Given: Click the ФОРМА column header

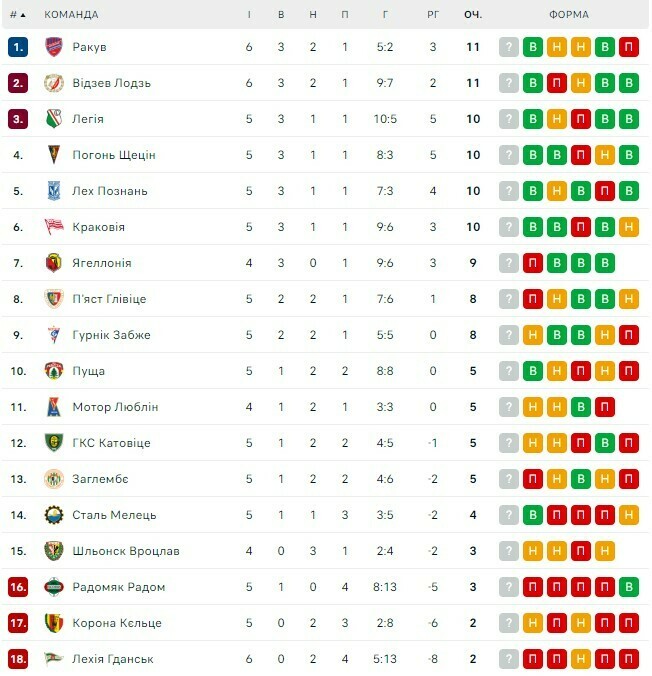Looking at the screenshot, I should pyautogui.click(x=569, y=15).
